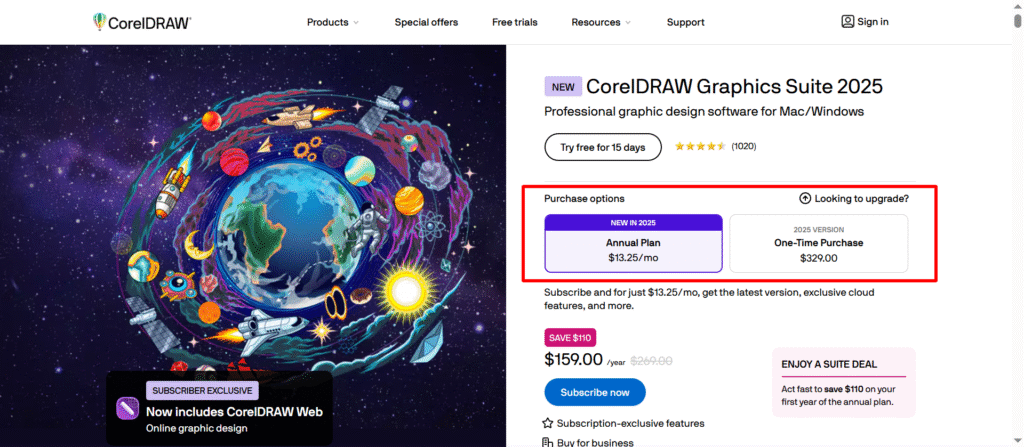The height and width of the screenshot is (447, 1024).
Task: Click the space artwork hero image
Action: (x=253, y=246)
